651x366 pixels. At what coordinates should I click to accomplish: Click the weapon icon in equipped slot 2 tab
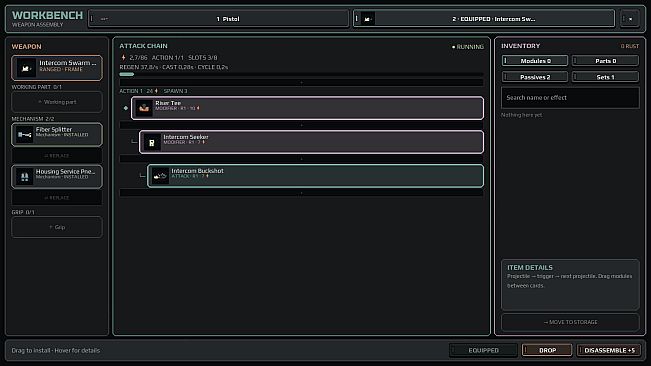point(367,19)
